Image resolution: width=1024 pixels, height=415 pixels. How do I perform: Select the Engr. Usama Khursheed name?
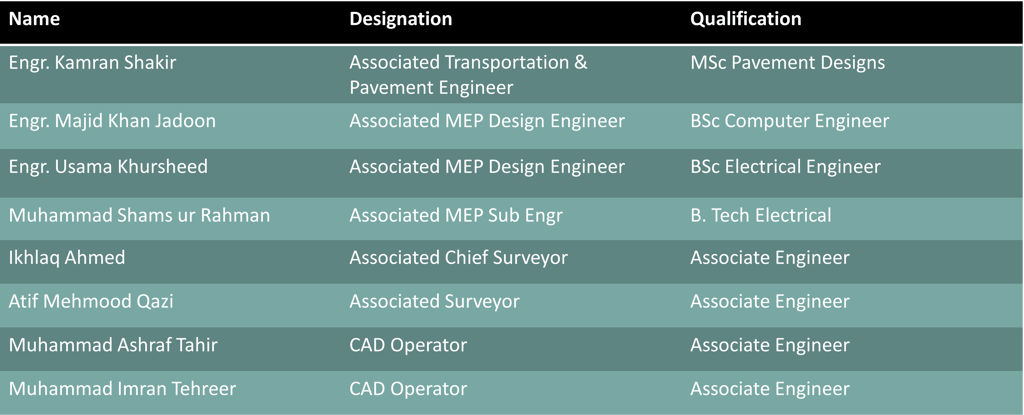(108, 167)
